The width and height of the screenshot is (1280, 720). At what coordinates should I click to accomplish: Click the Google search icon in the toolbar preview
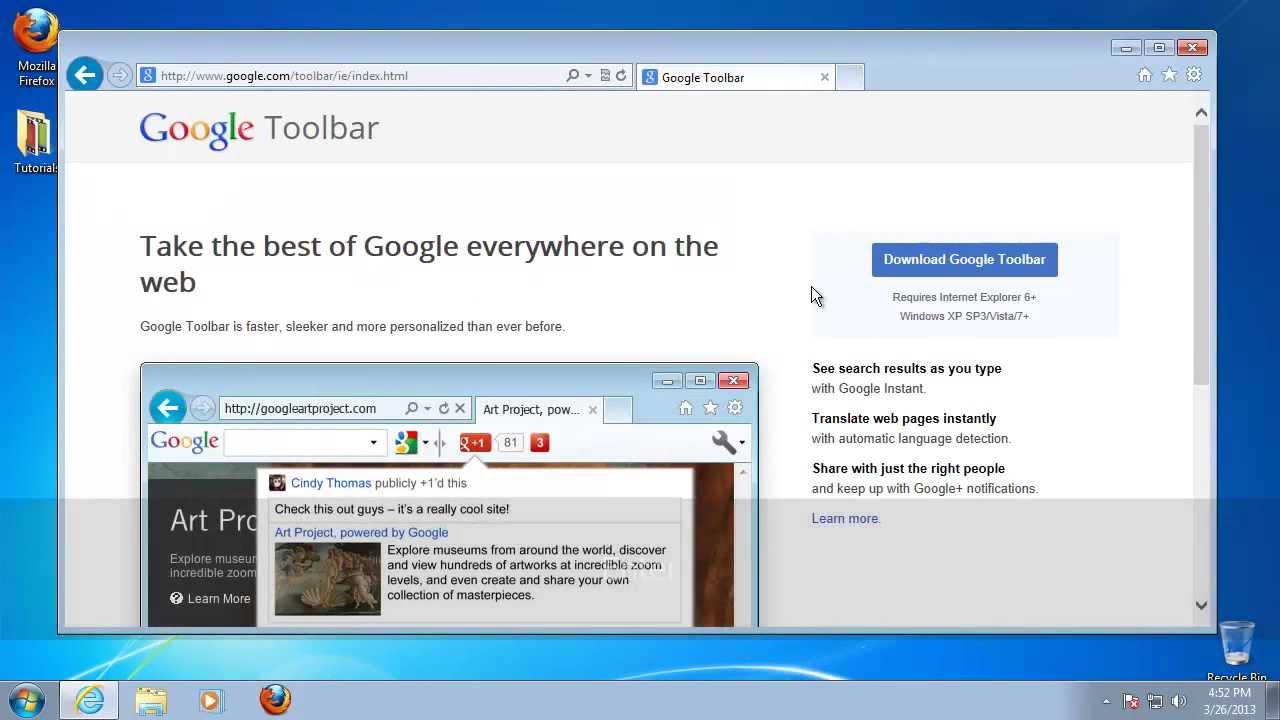pos(406,442)
